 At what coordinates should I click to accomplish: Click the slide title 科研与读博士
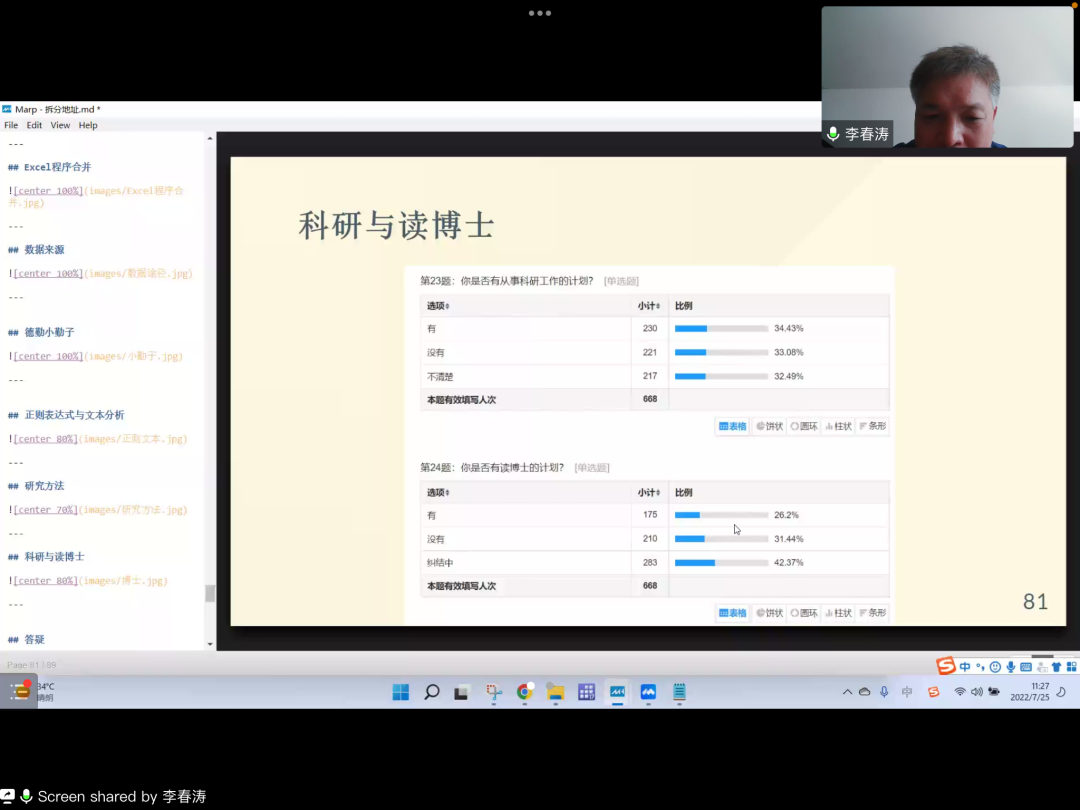(x=396, y=226)
